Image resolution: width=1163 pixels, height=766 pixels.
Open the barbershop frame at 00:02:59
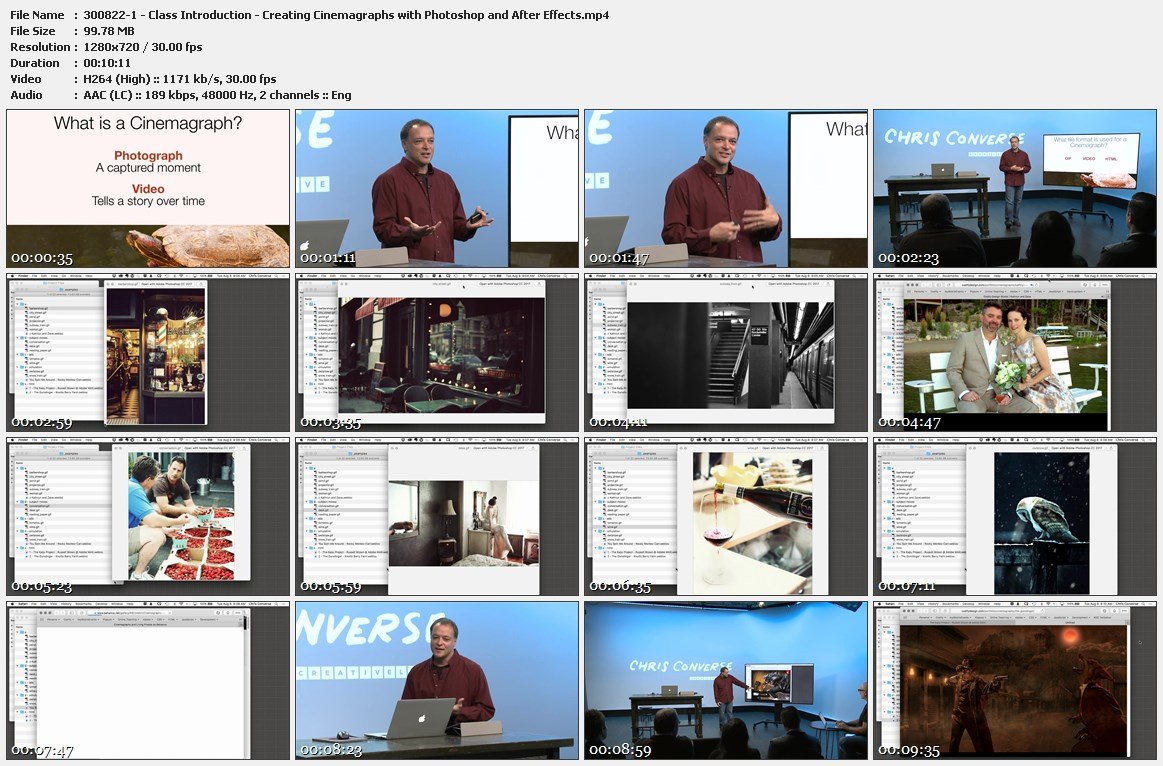tap(148, 352)
